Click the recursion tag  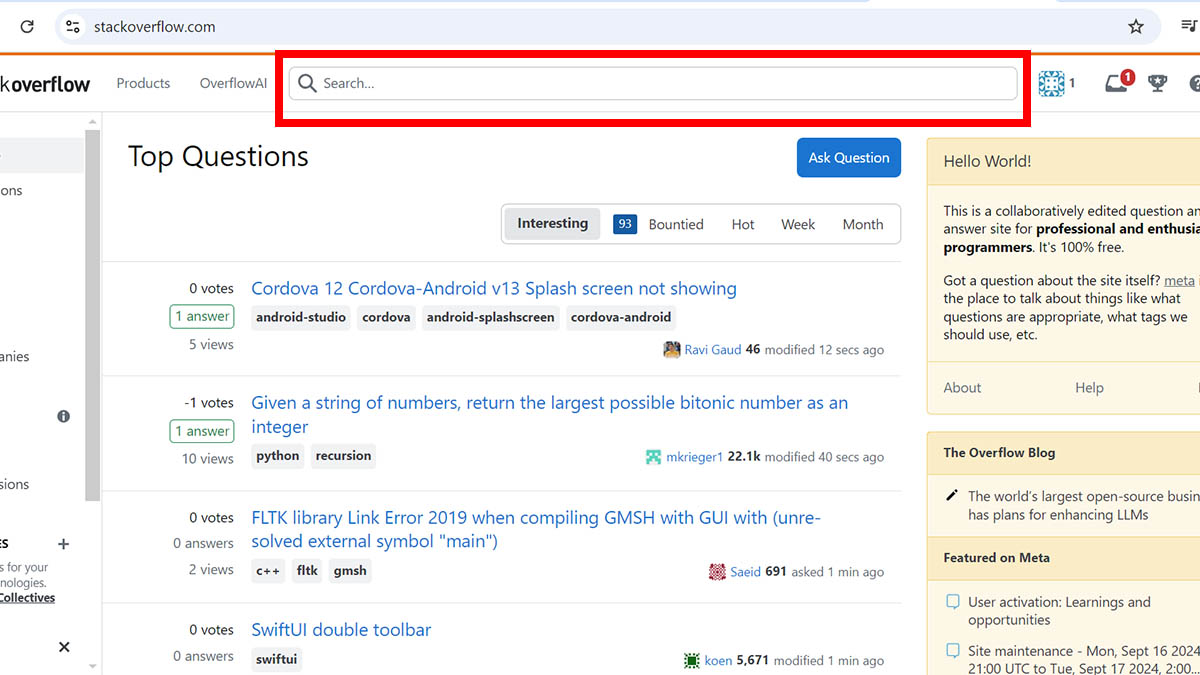pyautogui.click(x=343, y=456)
